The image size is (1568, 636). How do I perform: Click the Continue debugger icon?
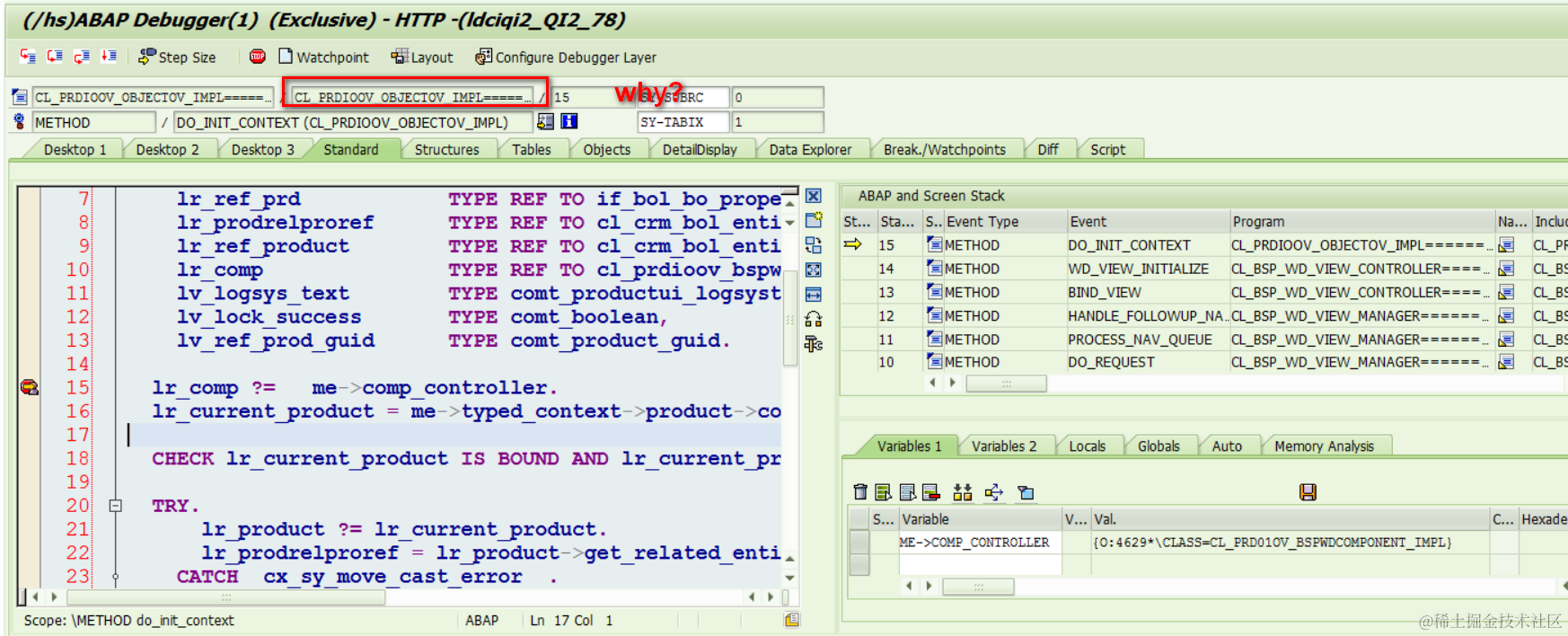[x=109, y=57]
